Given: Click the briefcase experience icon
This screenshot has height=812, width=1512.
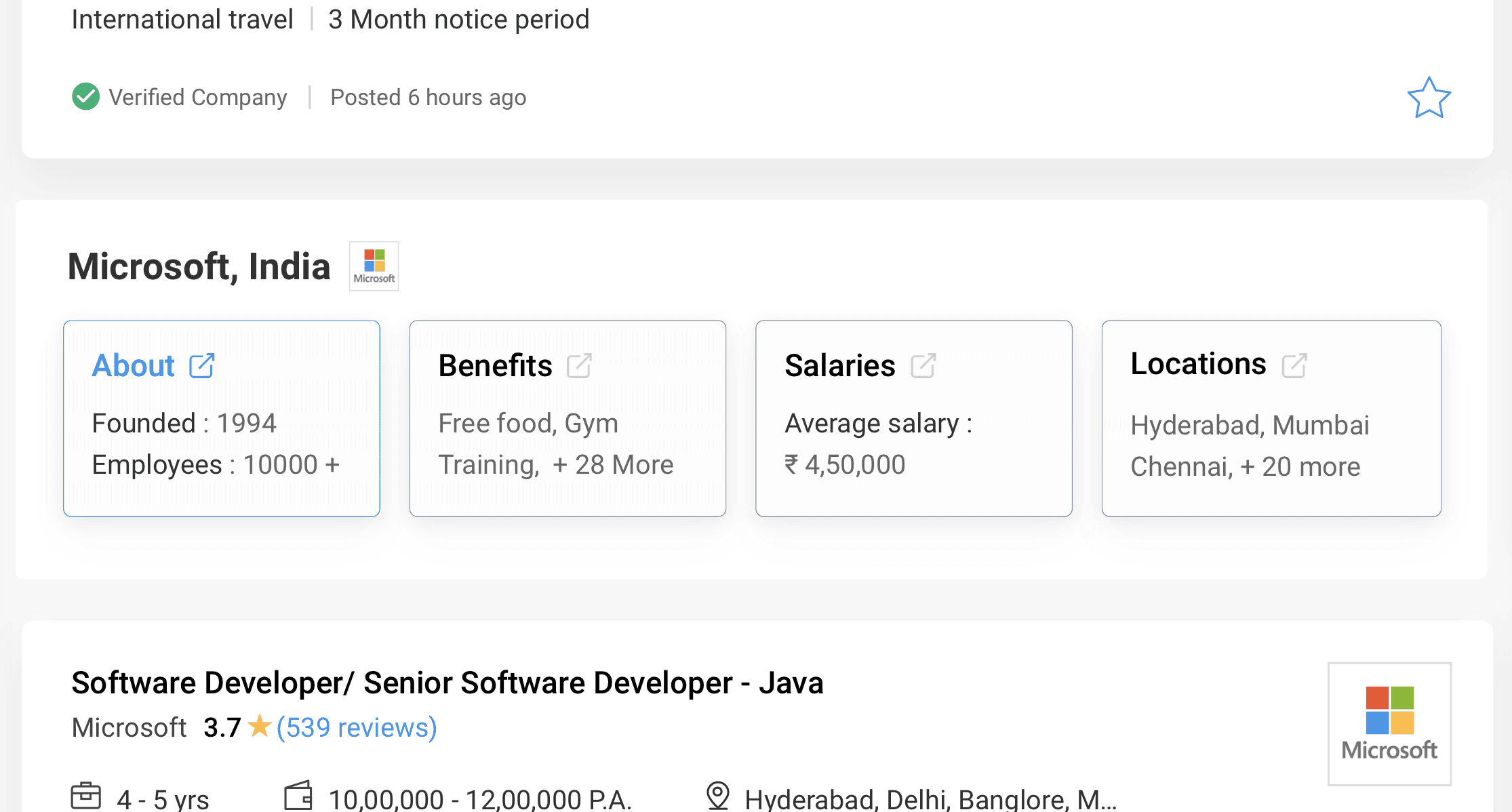Looking at the screenshot, I should pos(85,796).
